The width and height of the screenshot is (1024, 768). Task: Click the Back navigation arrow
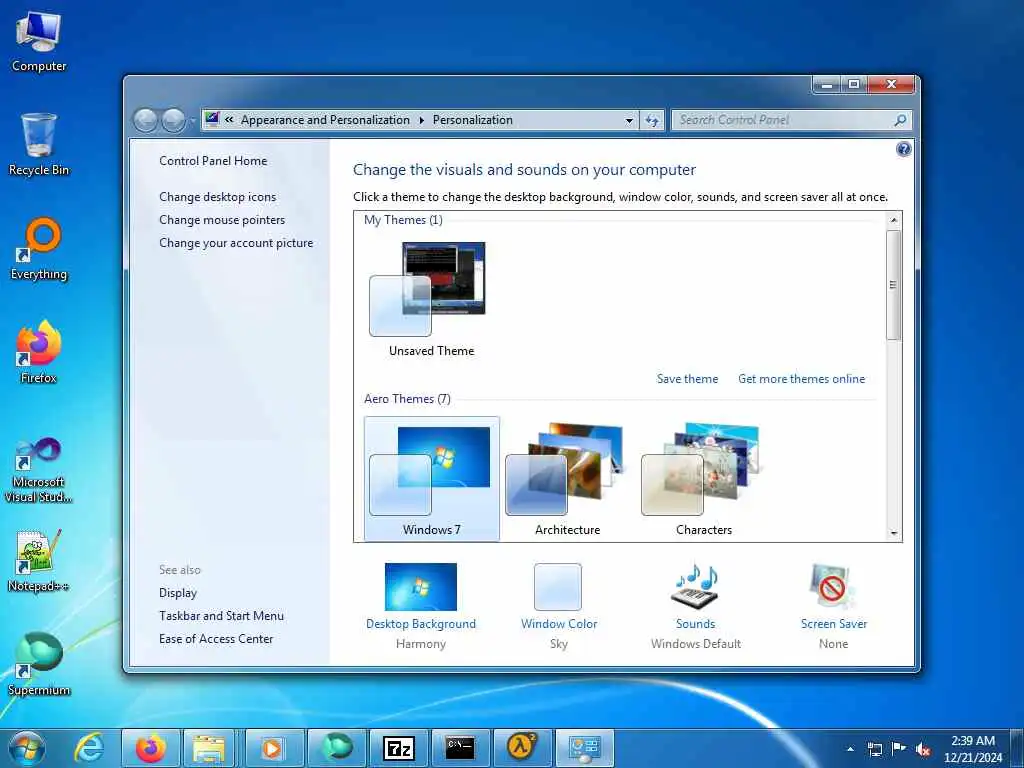[145, 120]
